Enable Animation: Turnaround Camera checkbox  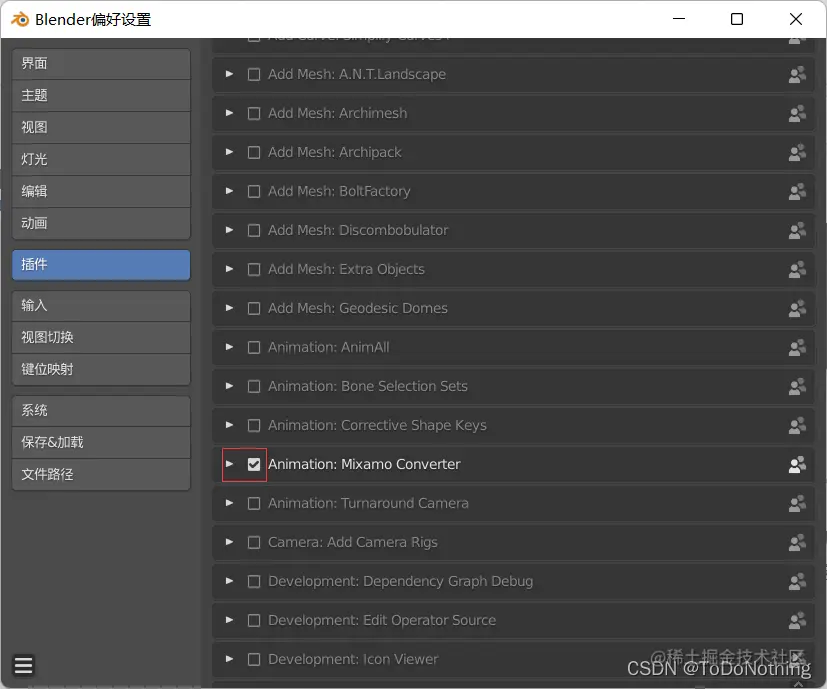point(254,504)
